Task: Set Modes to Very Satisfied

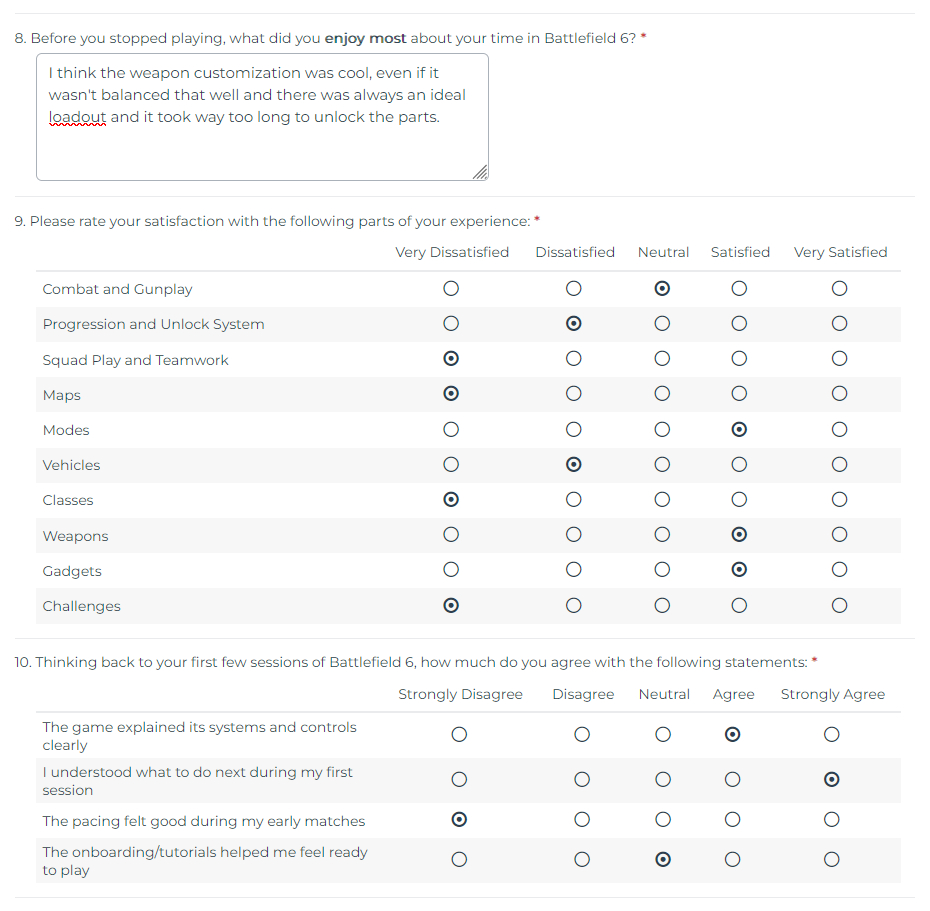Action: (x=839, y=430)
